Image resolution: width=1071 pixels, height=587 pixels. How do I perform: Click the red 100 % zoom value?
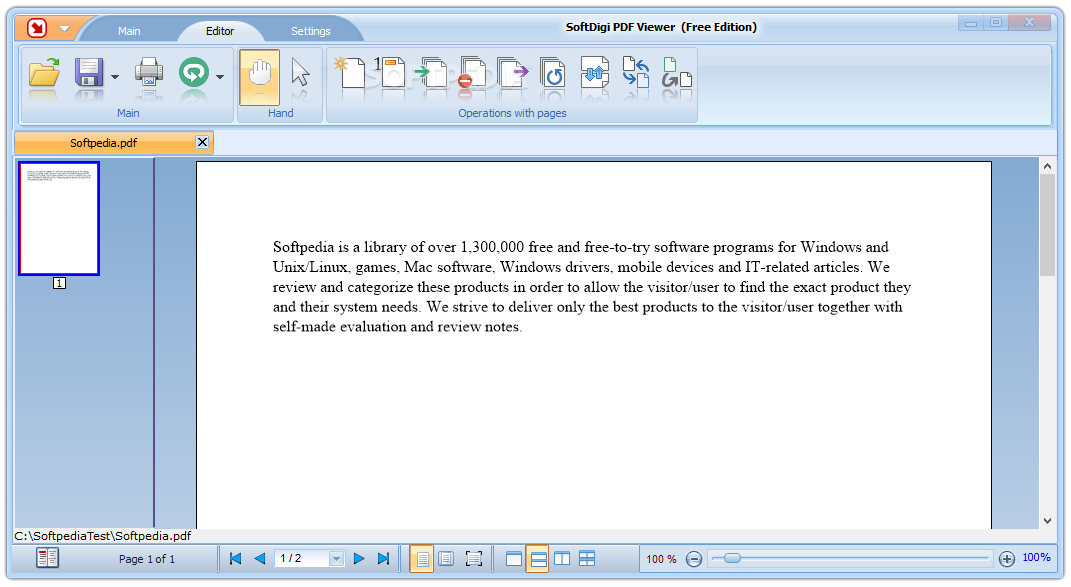(x=661, y=559)
